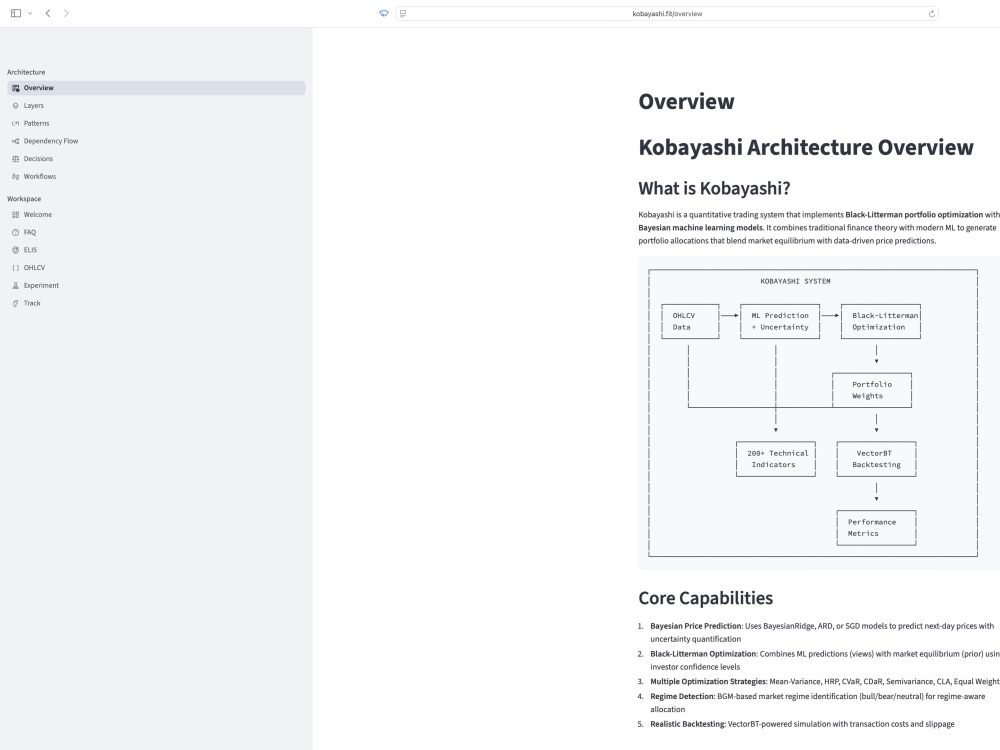Screen dimensions: 1000x750
Task: Click the Core Capabilities heading
Action: click(705, 598)
